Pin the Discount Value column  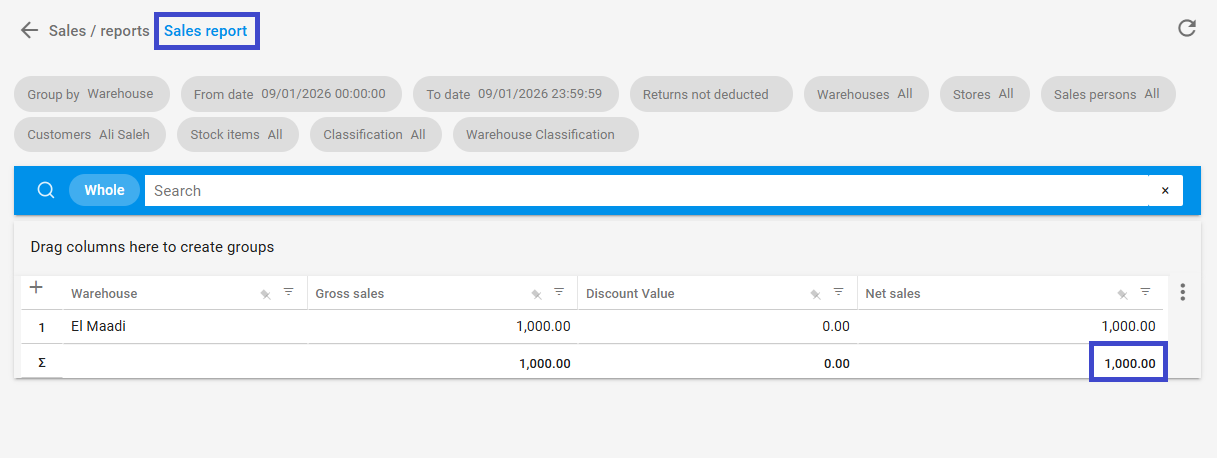tap(816, 293)
